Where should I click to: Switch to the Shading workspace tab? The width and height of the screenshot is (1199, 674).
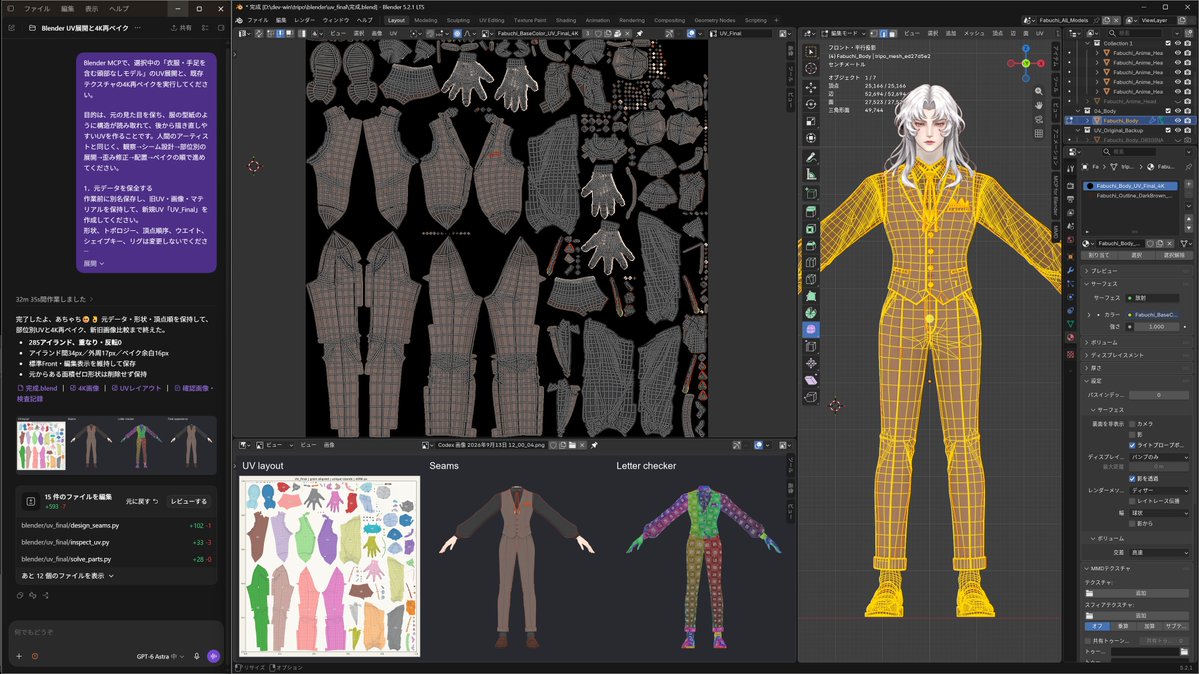(566, 21)
